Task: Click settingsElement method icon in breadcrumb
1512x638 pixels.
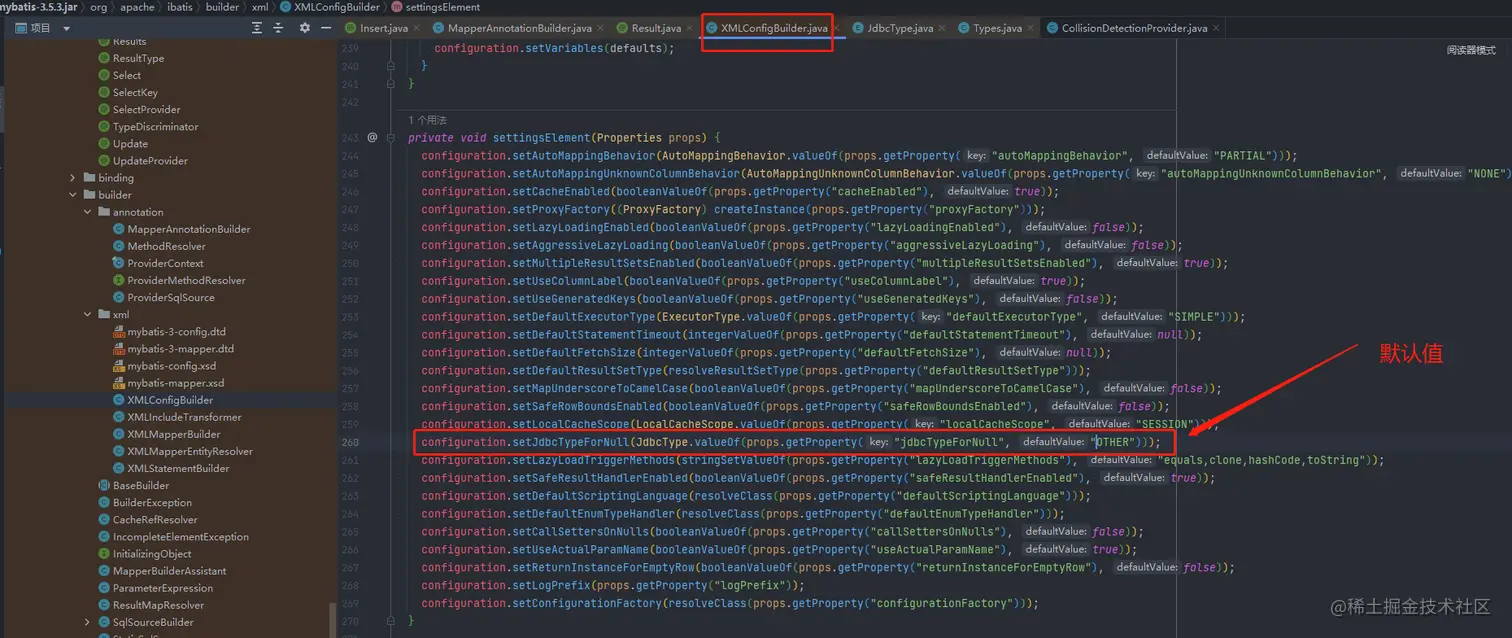Action: point(397,7)
